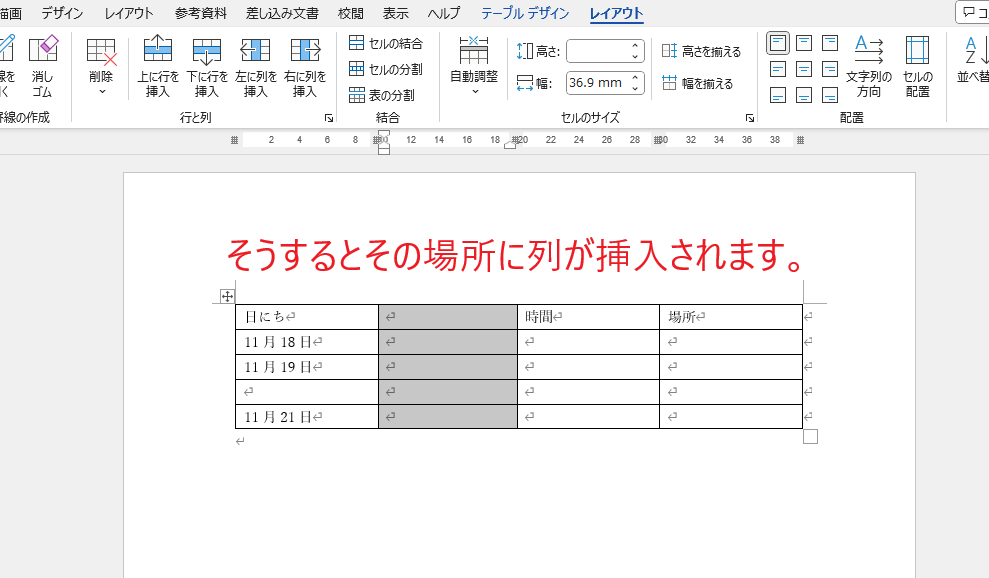989x578 pixels.
Task: Merge cells (セルの結合)
Action: pos(385,43)
